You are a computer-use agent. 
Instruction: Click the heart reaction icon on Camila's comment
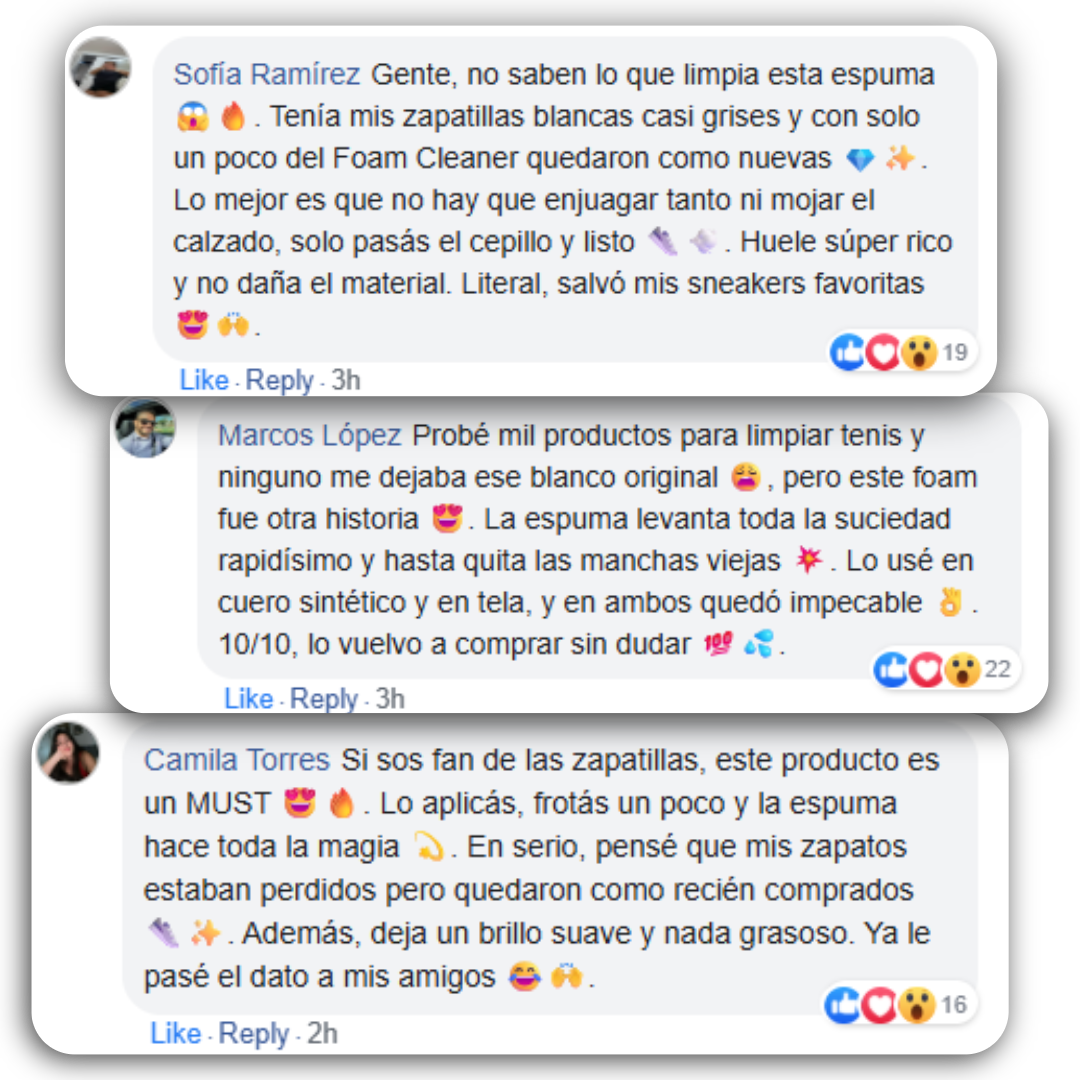pyautogui.click(x=880, y=1005)
